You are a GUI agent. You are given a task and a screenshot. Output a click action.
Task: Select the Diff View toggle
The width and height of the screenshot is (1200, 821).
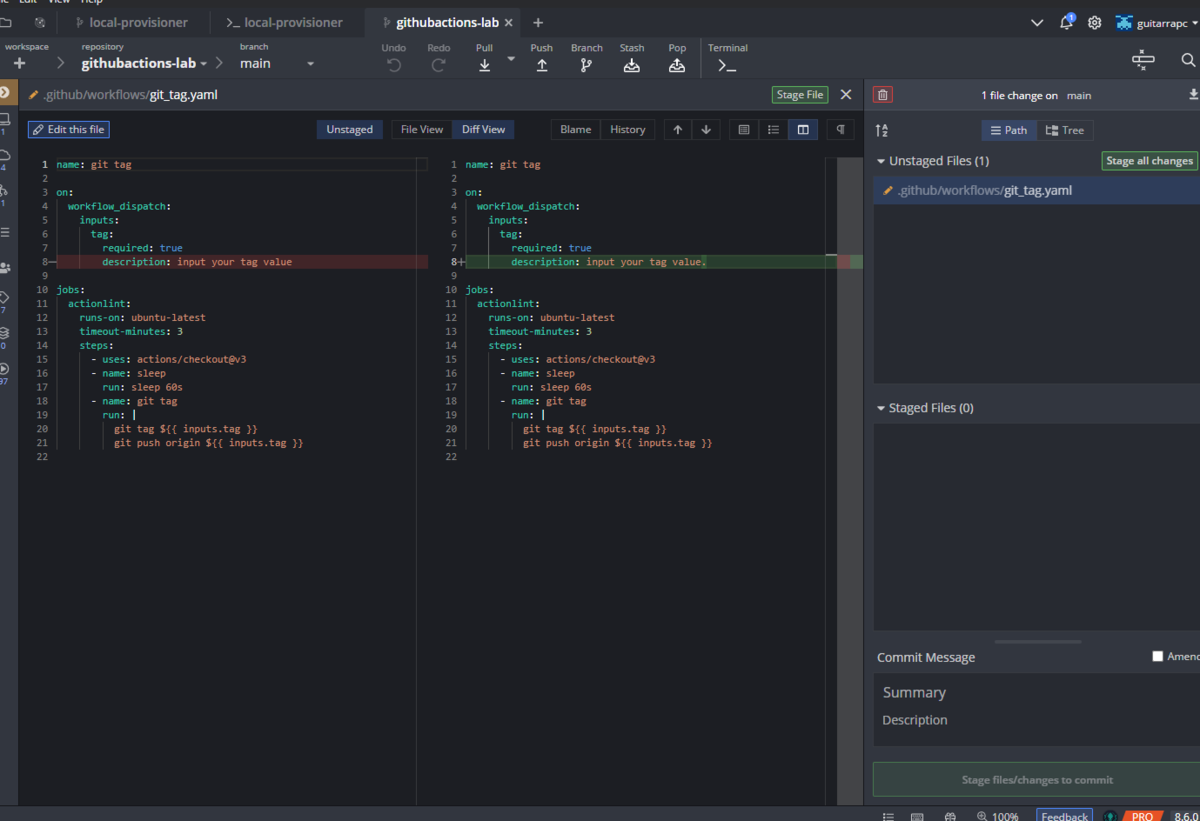point(484,129)
